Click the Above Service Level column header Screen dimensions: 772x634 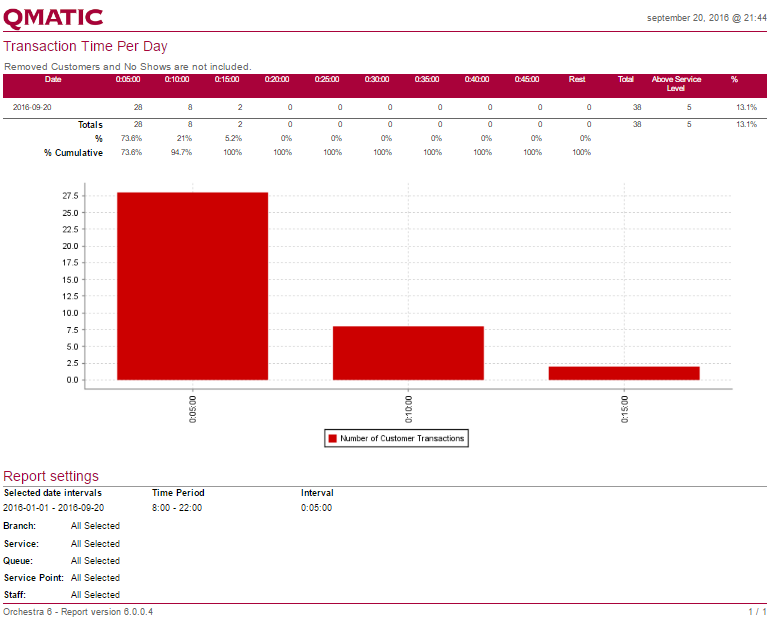(x=676, y=84)
